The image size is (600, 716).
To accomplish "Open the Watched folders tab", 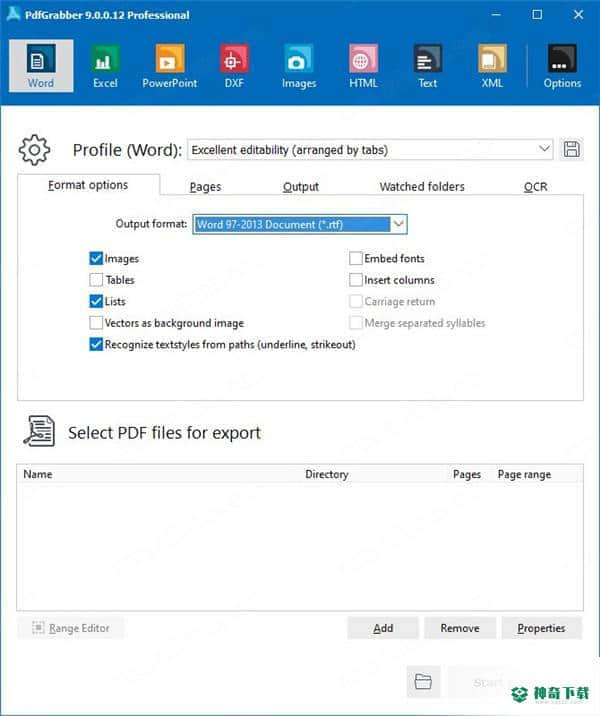I will pos(422,187).
